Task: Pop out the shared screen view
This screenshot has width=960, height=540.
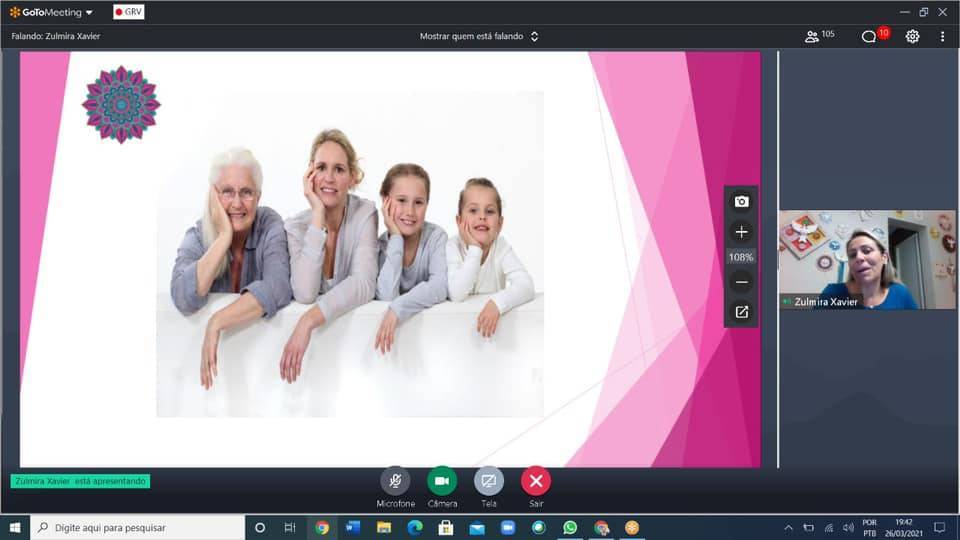Action: [x=741, y=312]
